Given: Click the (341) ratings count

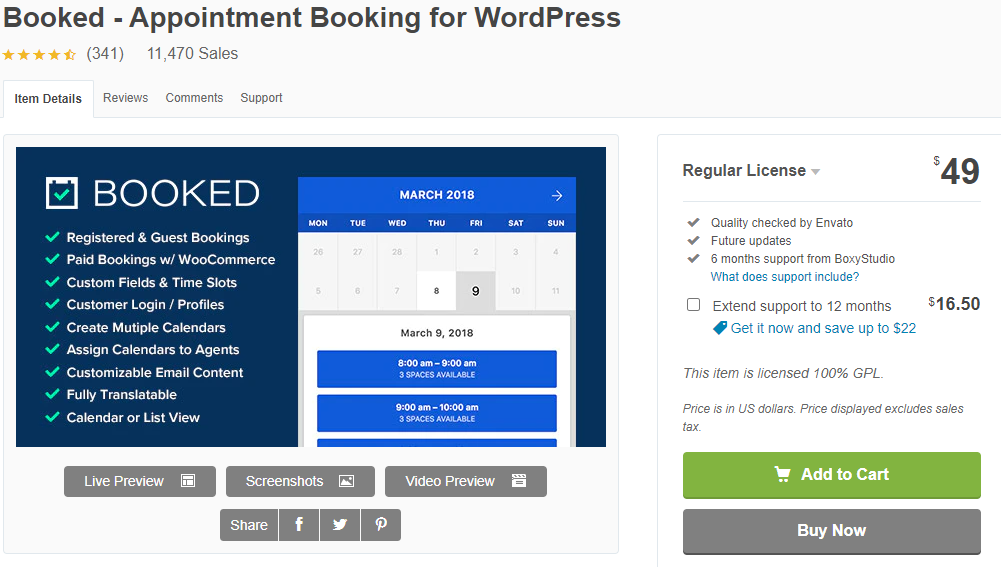Looking at the screenshot, I should point(105,54).
